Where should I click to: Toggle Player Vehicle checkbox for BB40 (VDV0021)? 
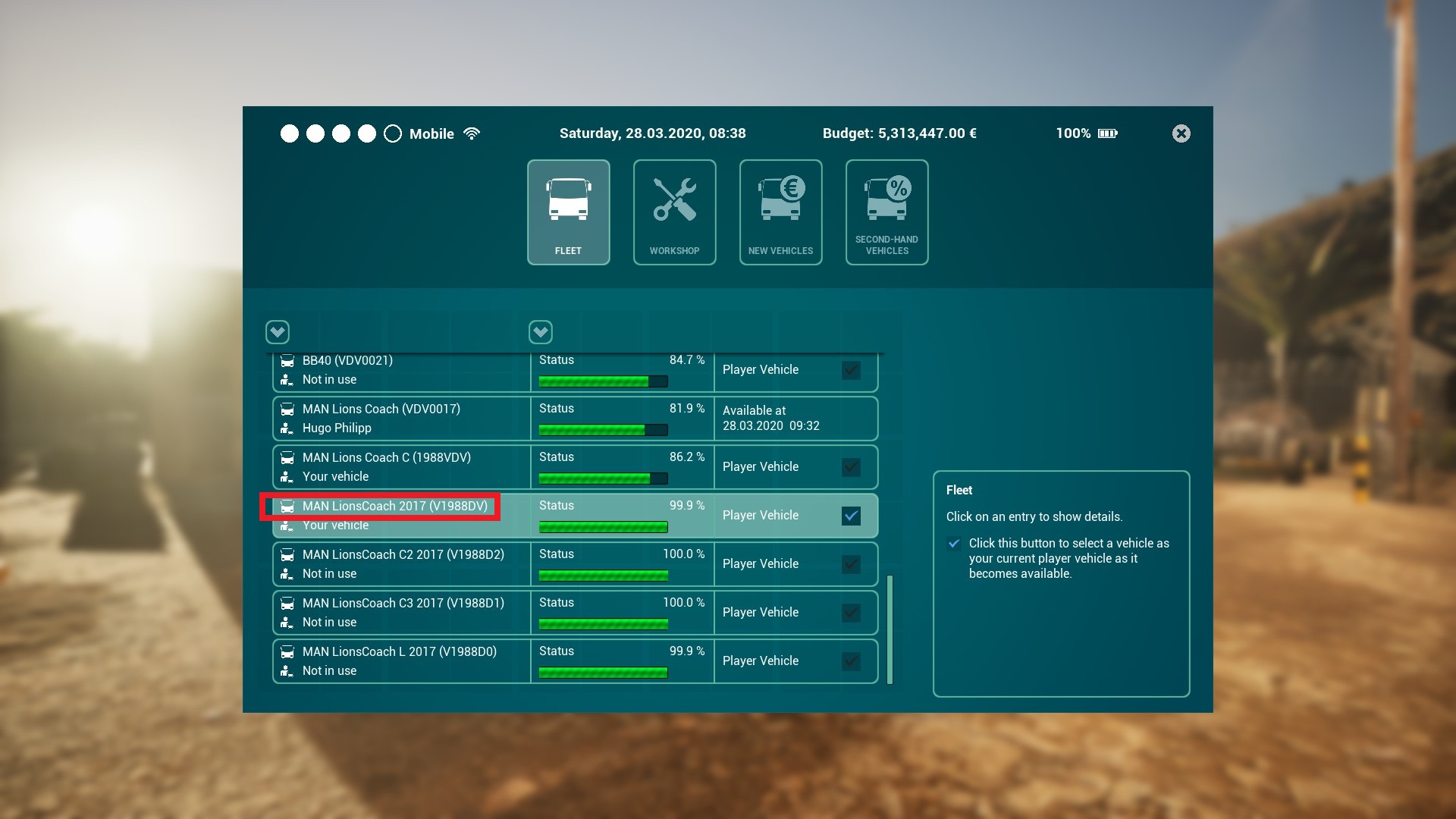(851, 370)
